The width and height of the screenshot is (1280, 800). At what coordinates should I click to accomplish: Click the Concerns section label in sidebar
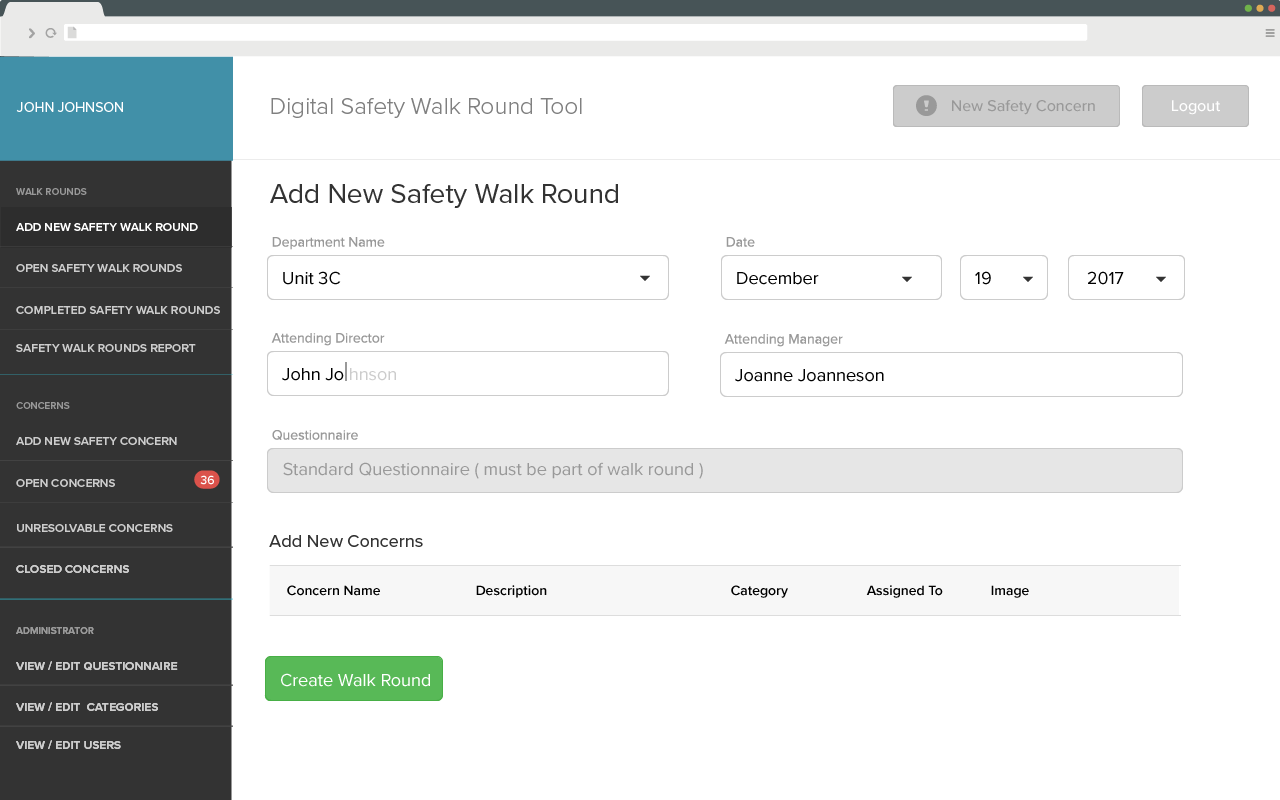point(43,406)
